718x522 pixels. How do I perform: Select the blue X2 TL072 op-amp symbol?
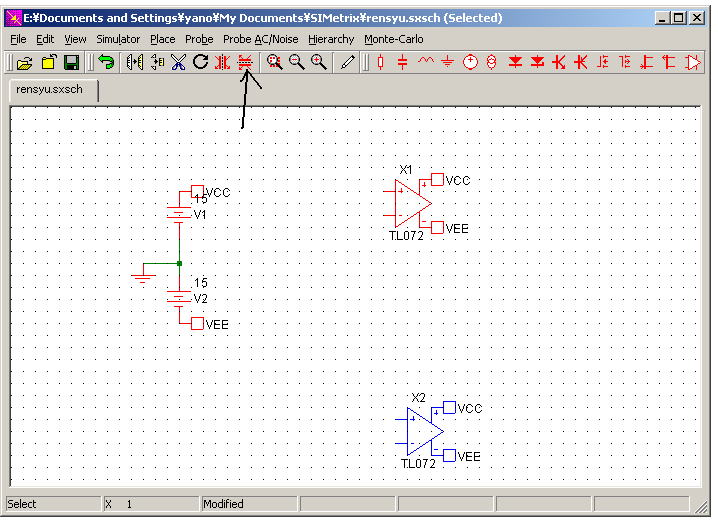coord(423,431)
